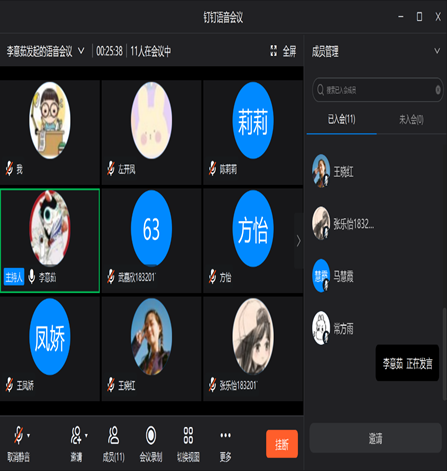Image resolution: width=447 pixels, height=471 pixels.
Task: Click my cartoon avatar tile labeled 我
Action: [x=50, y=120]
